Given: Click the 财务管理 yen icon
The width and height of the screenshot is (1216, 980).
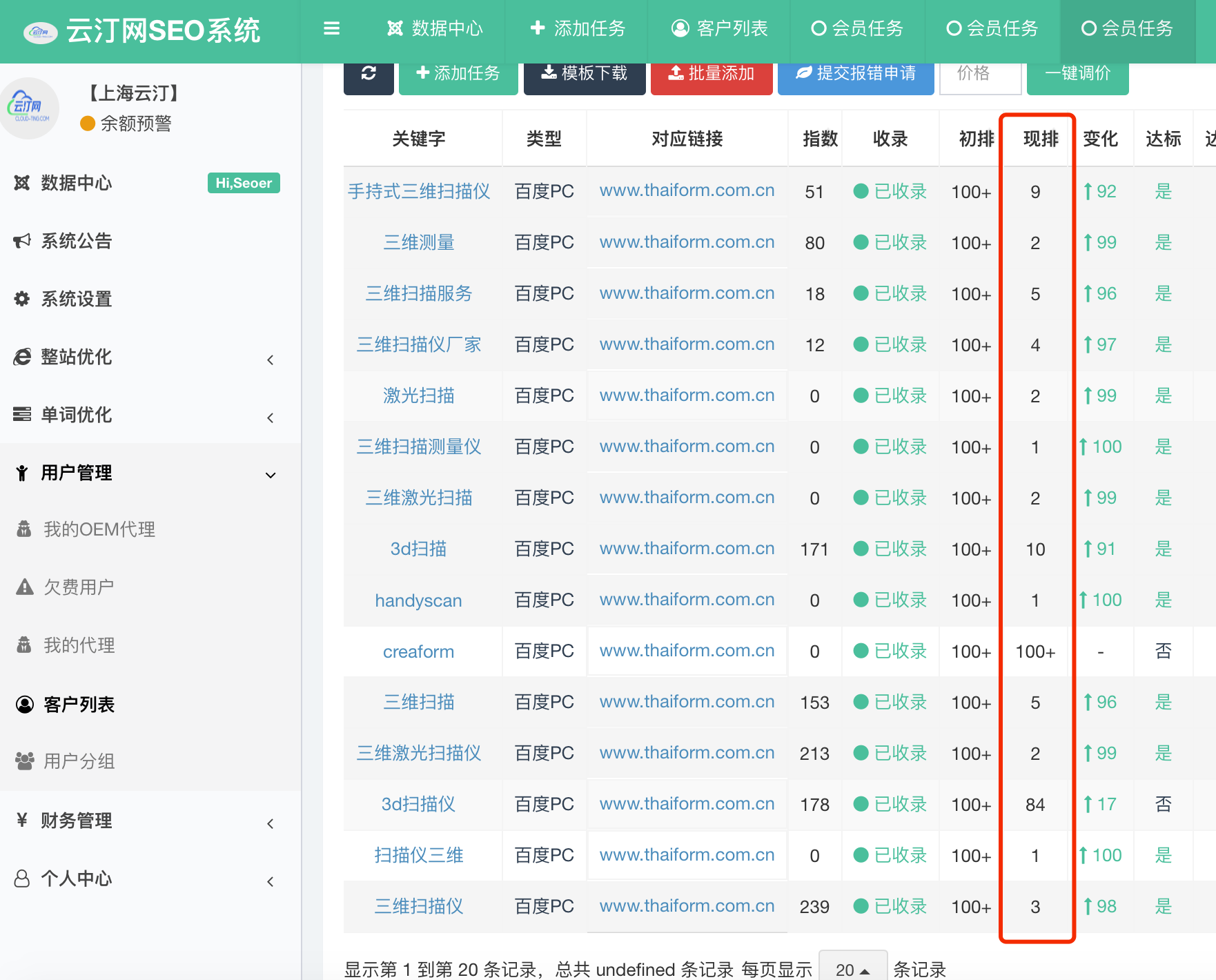Looking at the screenshot, I should (x=22, y=820).
